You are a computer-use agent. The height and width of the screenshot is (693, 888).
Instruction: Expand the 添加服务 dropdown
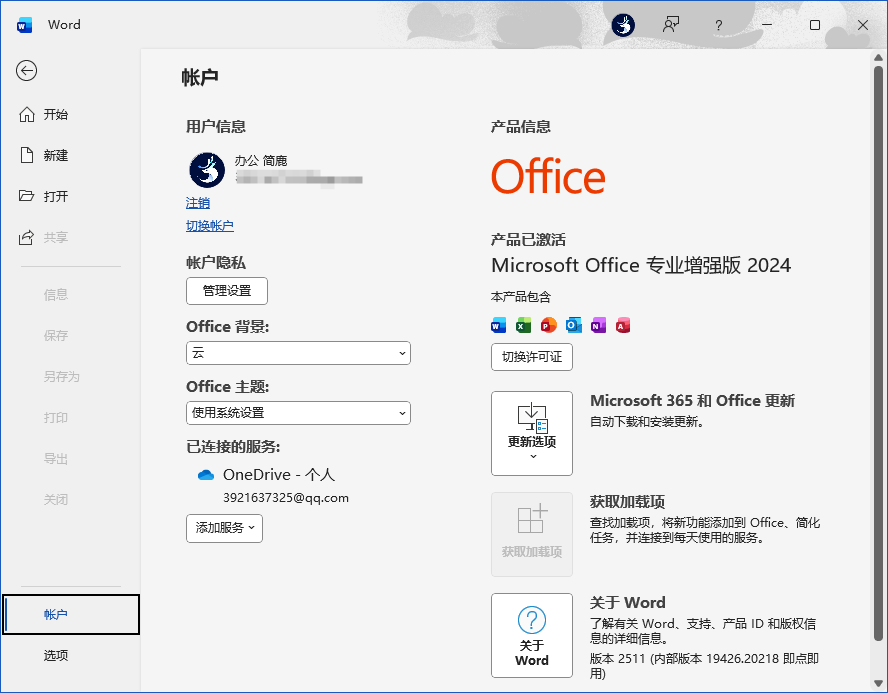(x=224, y=528)
